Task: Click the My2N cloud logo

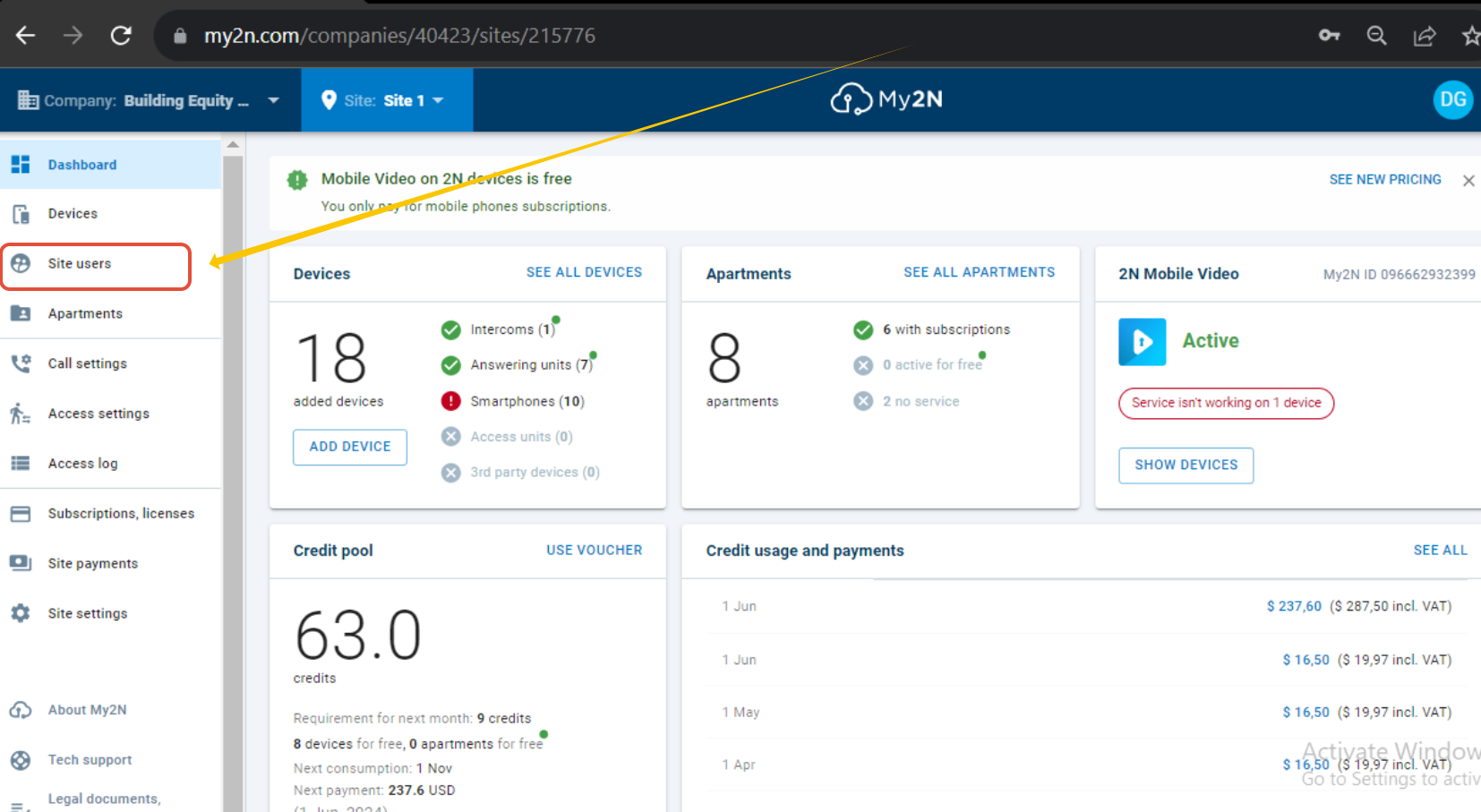Action: point(886,99)
